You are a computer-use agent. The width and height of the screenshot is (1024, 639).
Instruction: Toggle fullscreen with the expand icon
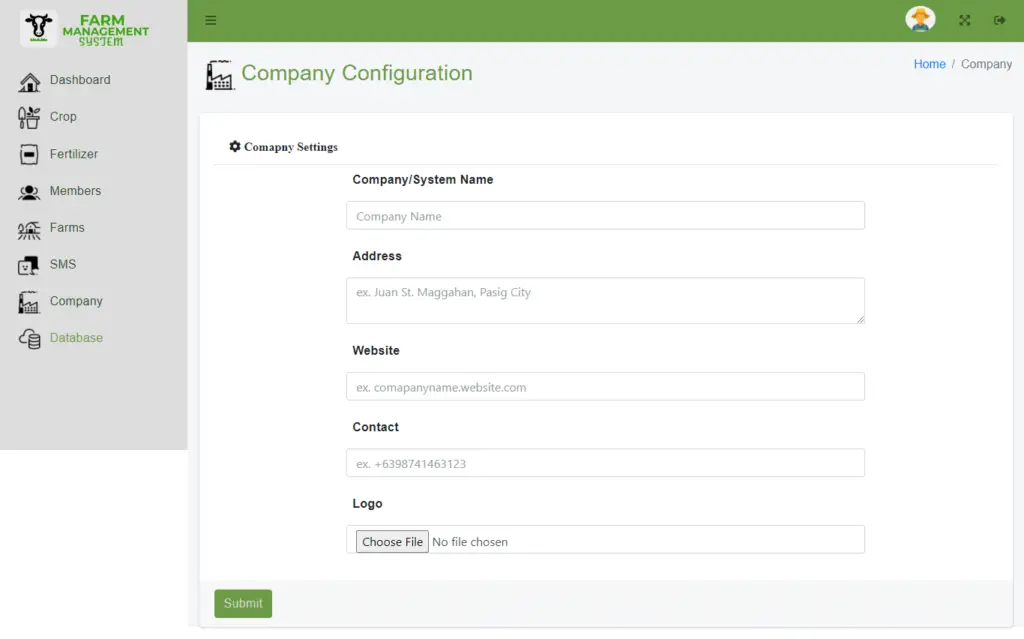[964, 19]
